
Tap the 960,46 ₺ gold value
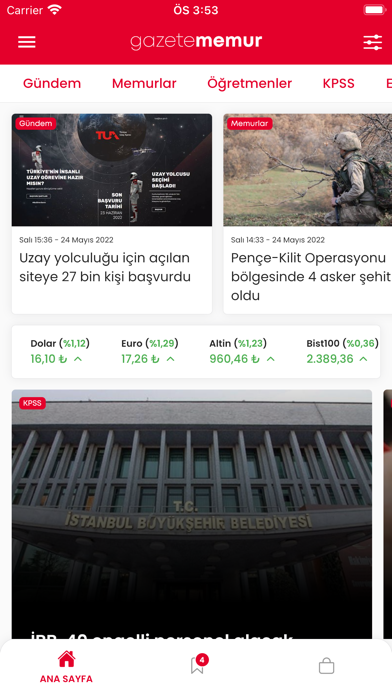234,359
